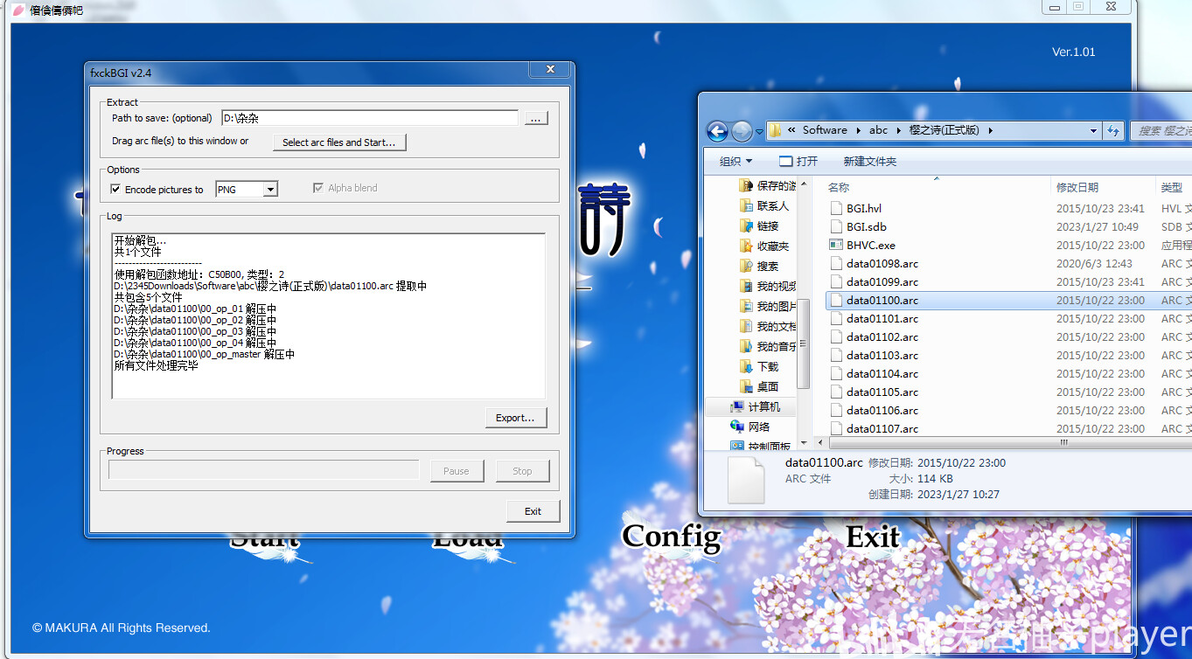This screenshot has width=1192, height=659.
Task: Sort files by the 修改日期 column header
Action: coord(1077,187)
